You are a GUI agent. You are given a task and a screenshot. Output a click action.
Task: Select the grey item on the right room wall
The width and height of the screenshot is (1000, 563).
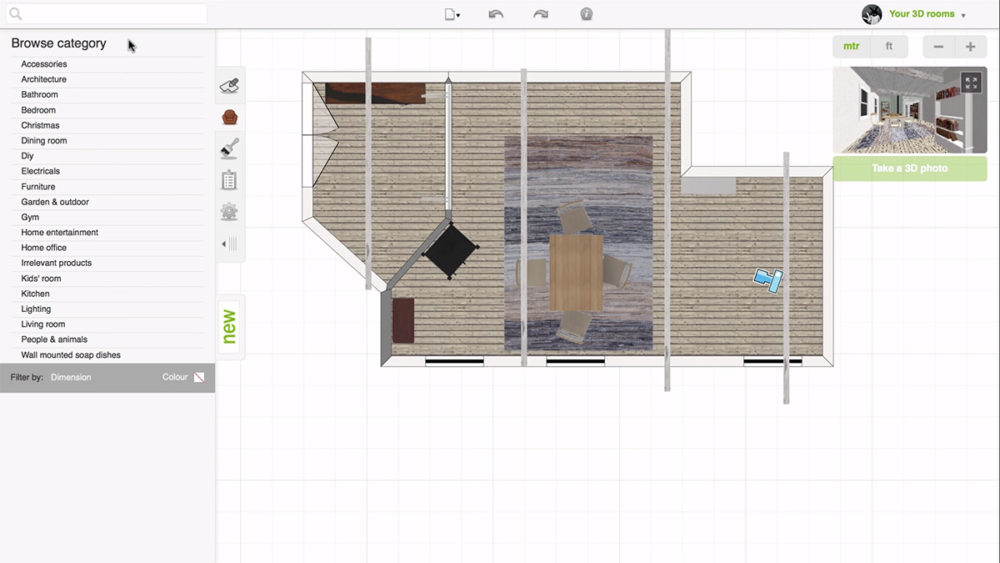709,186
